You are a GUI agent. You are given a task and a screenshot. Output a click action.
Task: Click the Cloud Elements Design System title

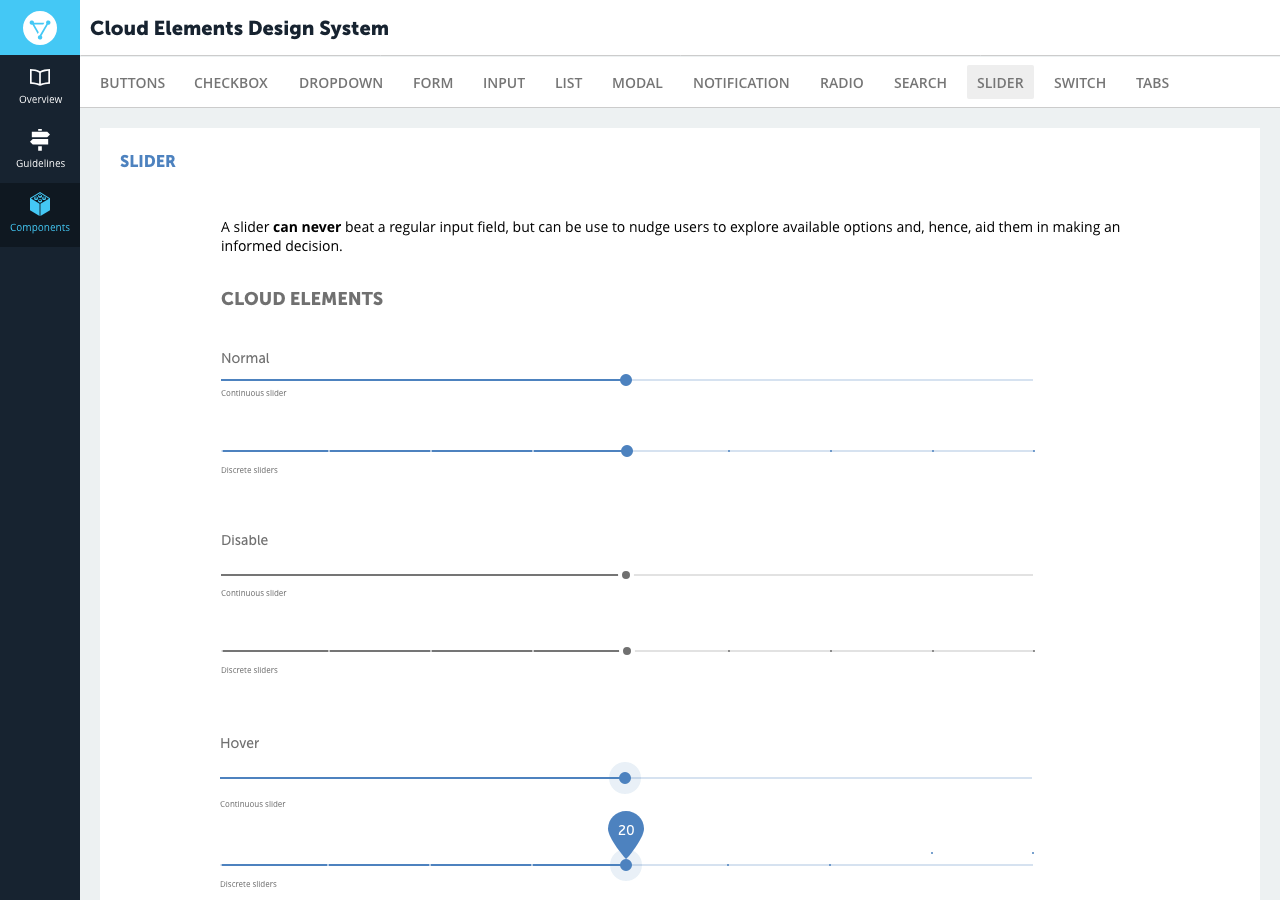(240, 28)
